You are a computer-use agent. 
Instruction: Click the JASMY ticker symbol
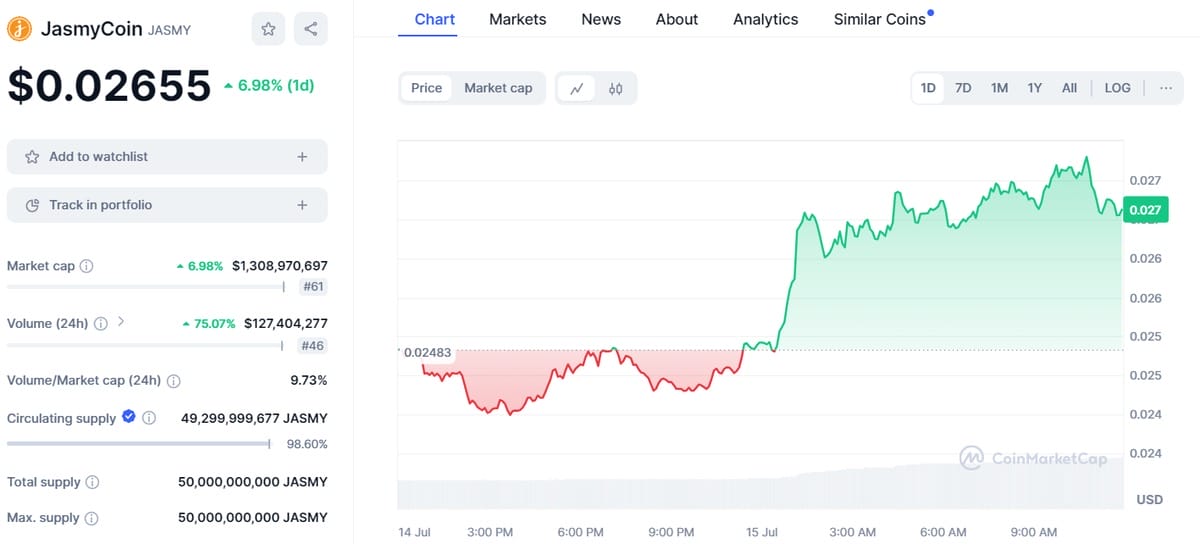169,30
